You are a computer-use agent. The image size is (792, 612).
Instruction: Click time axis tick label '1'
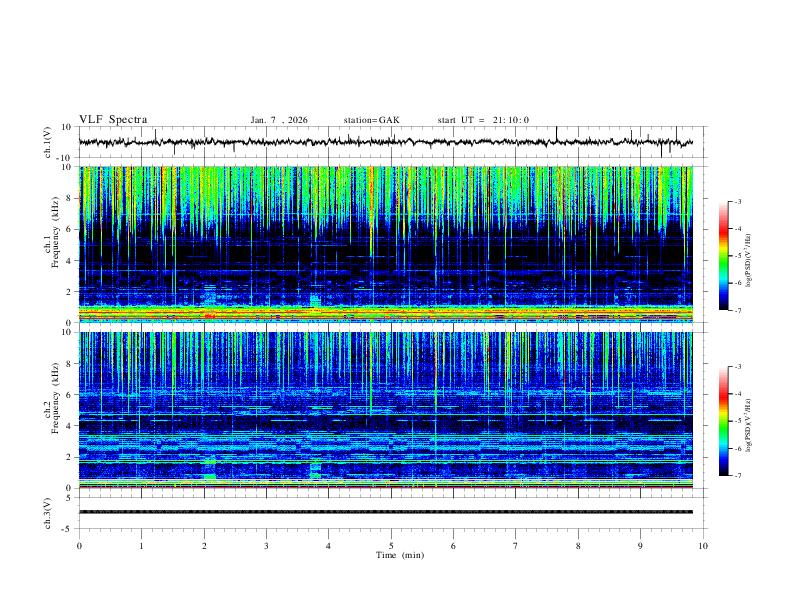[141, 546]
